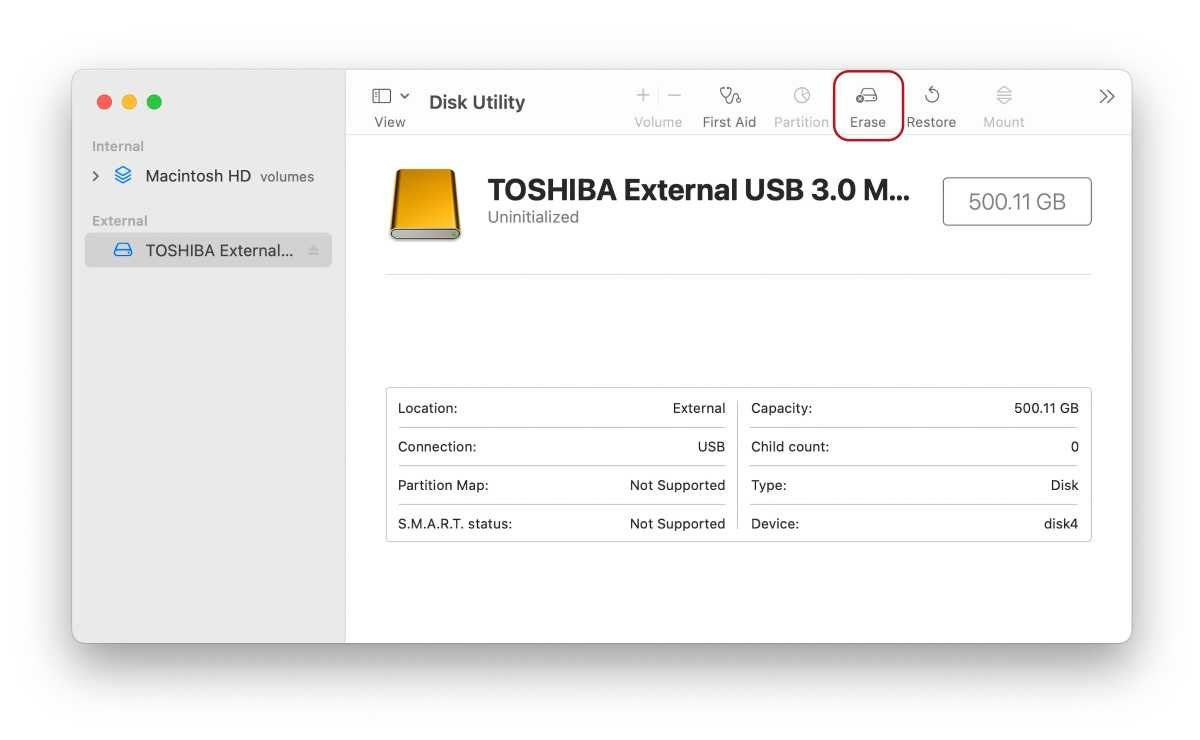Add a volume with plus icon
The width and height of the screenshot is (1200, 740).
click(x=643, y=95)
